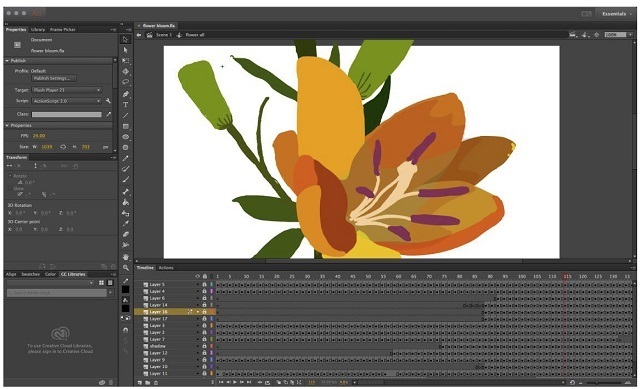This screenshot has height=389, width=640.
Task: Select the Eraser tool
Action: click(x=125, y=234)
